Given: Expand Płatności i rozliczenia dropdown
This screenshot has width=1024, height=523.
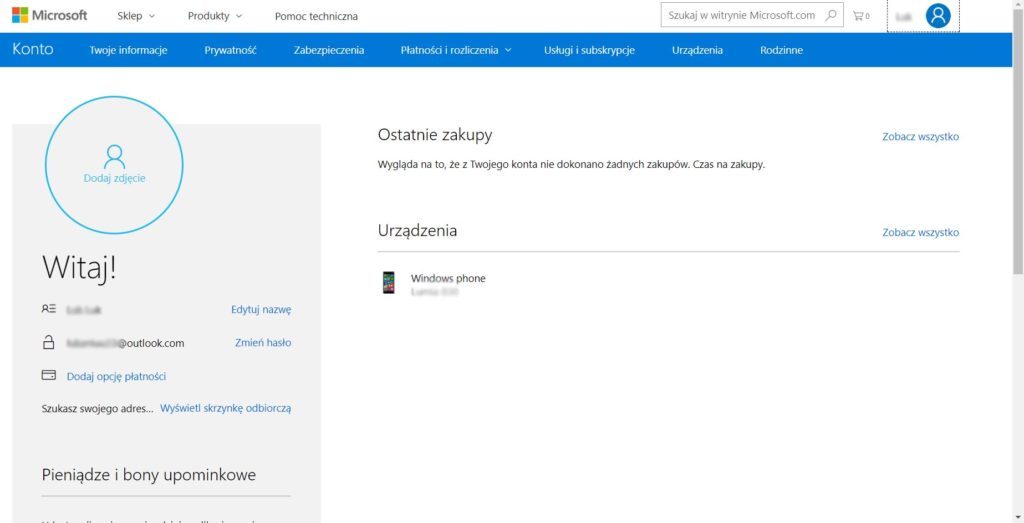Looking at the screenshot, I should coord(456,50).
